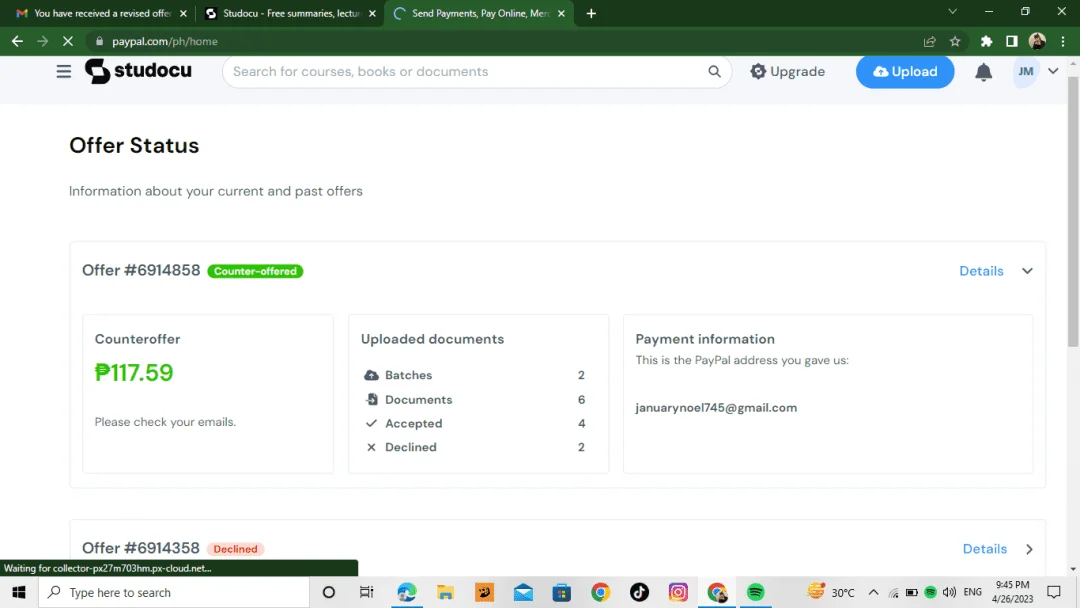View site info lock icon
The image size is (1080, 608).
tap(99, 41)
